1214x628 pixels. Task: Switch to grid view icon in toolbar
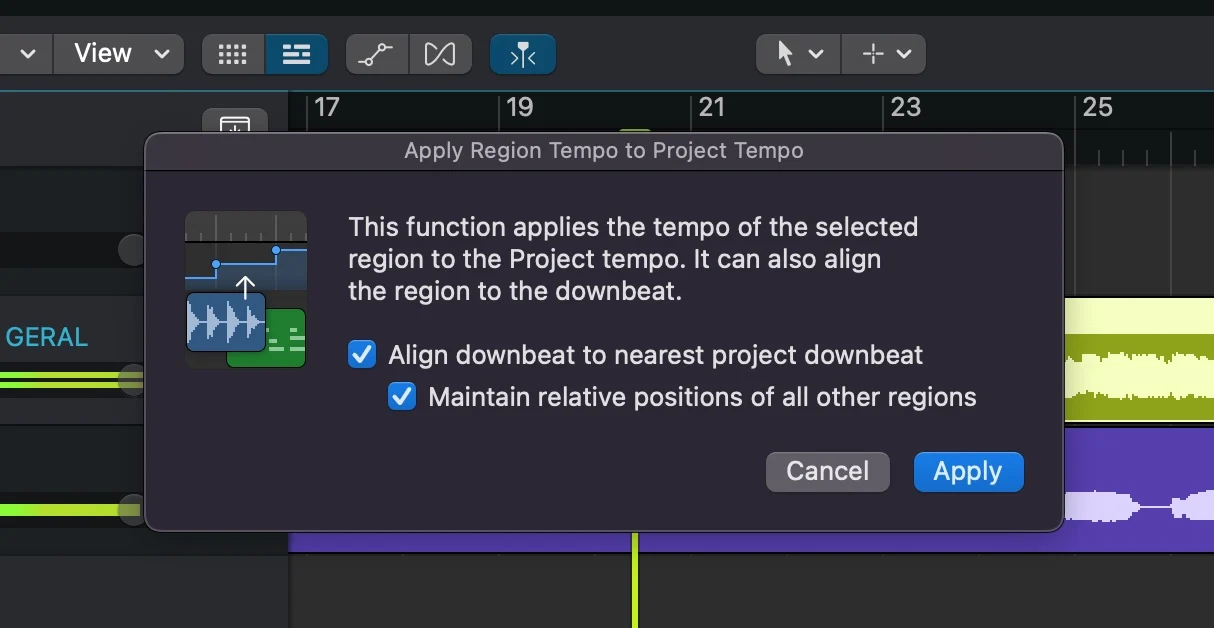tap(233, 54)
